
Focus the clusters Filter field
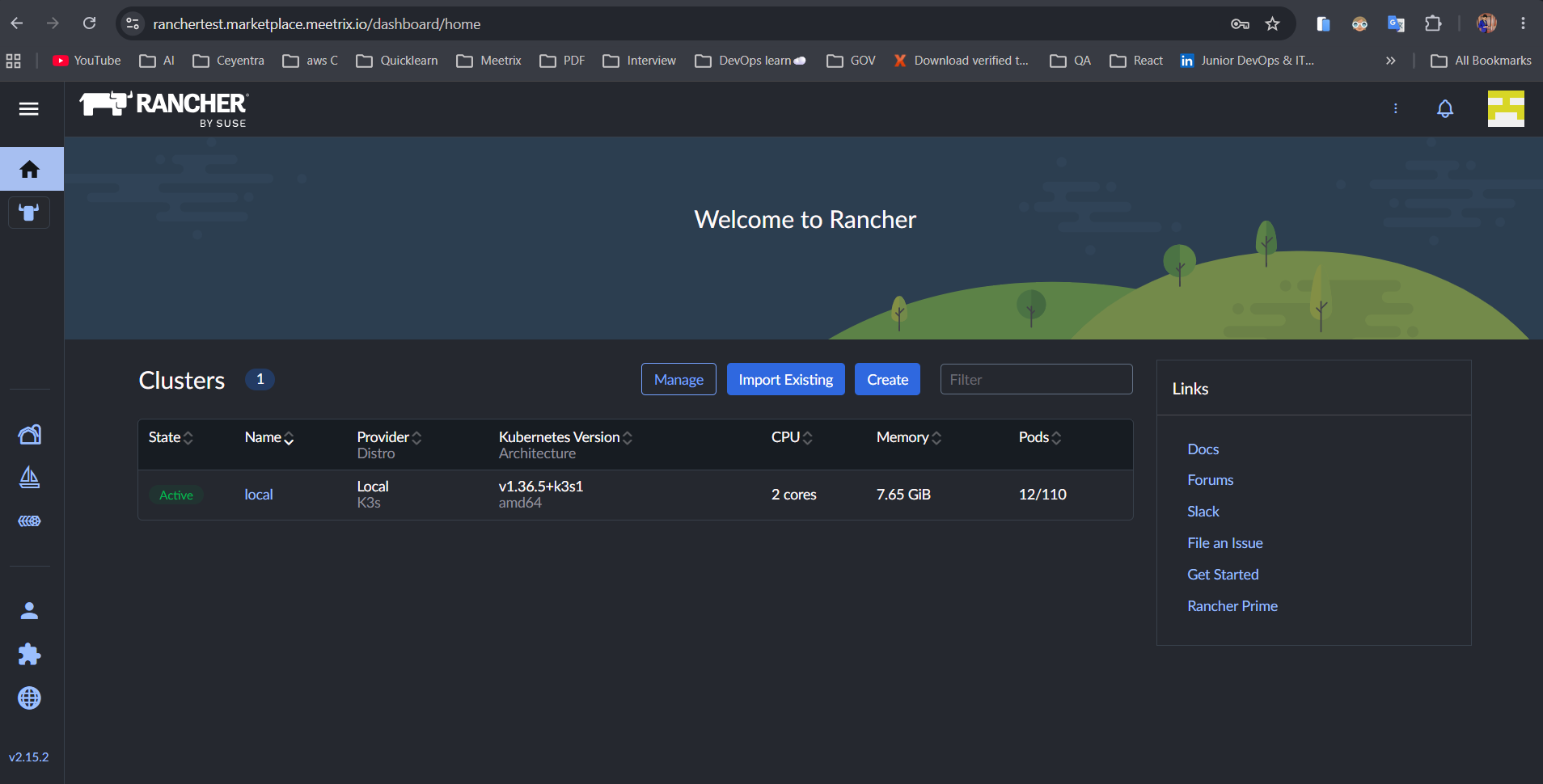coord(1036,379)
